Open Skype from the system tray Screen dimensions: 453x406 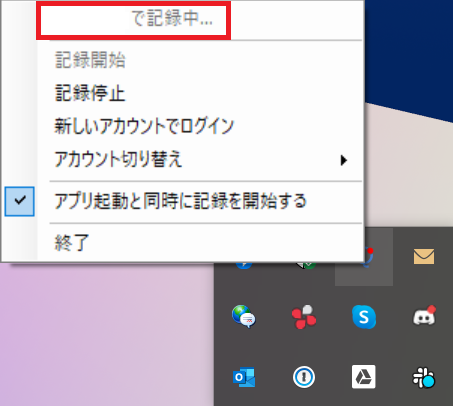[364, 317]
